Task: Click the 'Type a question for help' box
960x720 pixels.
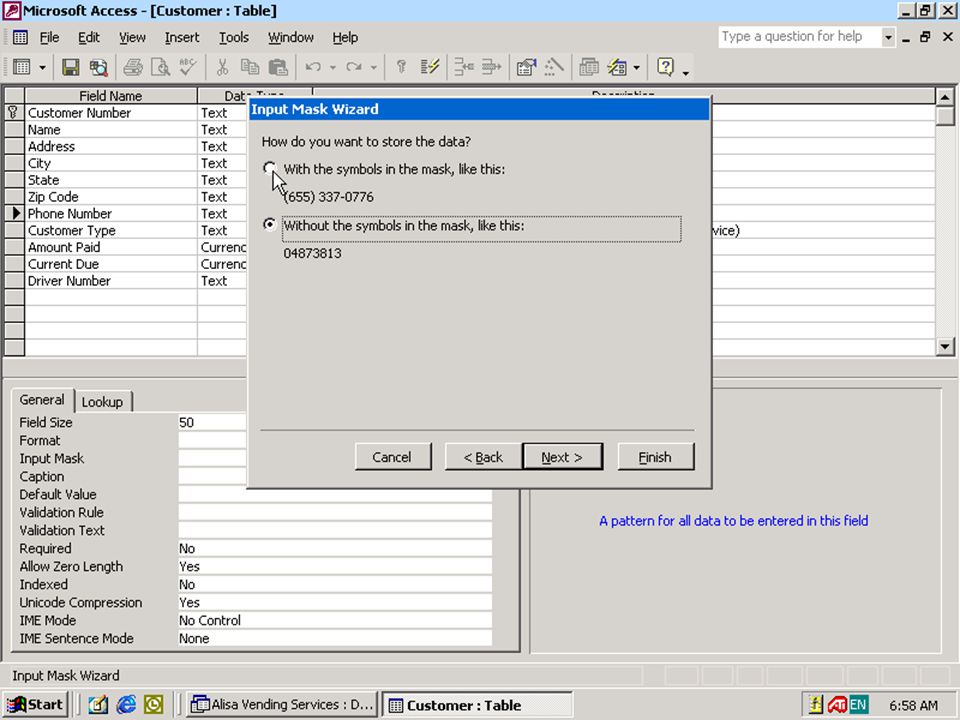Action: (800, 37)
